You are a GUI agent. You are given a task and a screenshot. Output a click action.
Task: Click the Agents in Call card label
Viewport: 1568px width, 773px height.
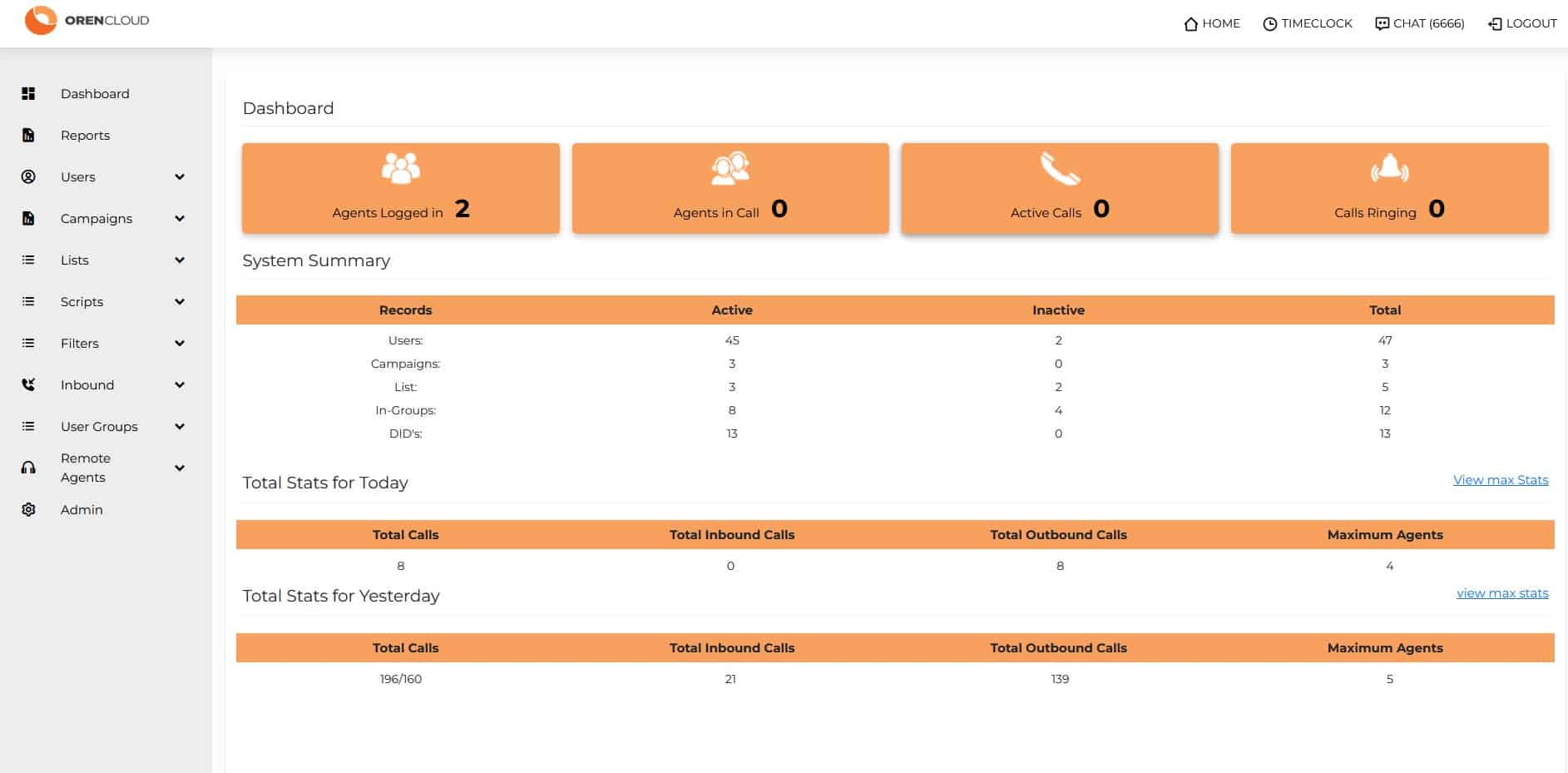(716, 213)
